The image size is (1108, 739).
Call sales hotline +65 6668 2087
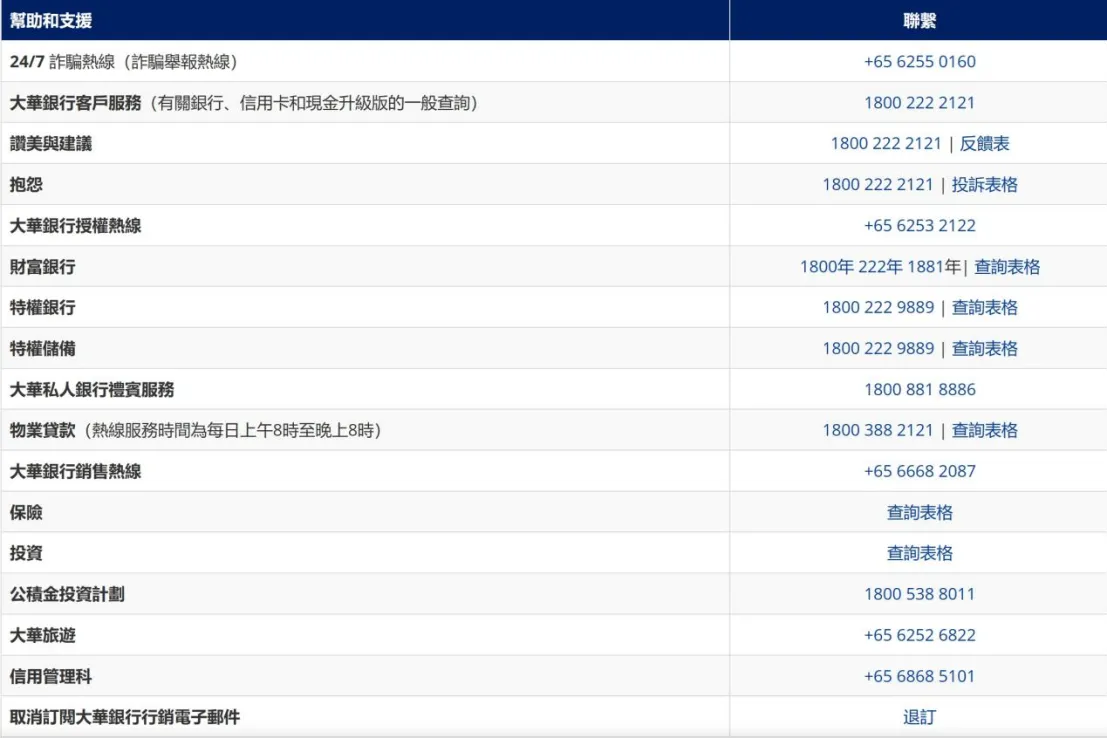click(x=919, y=471)
